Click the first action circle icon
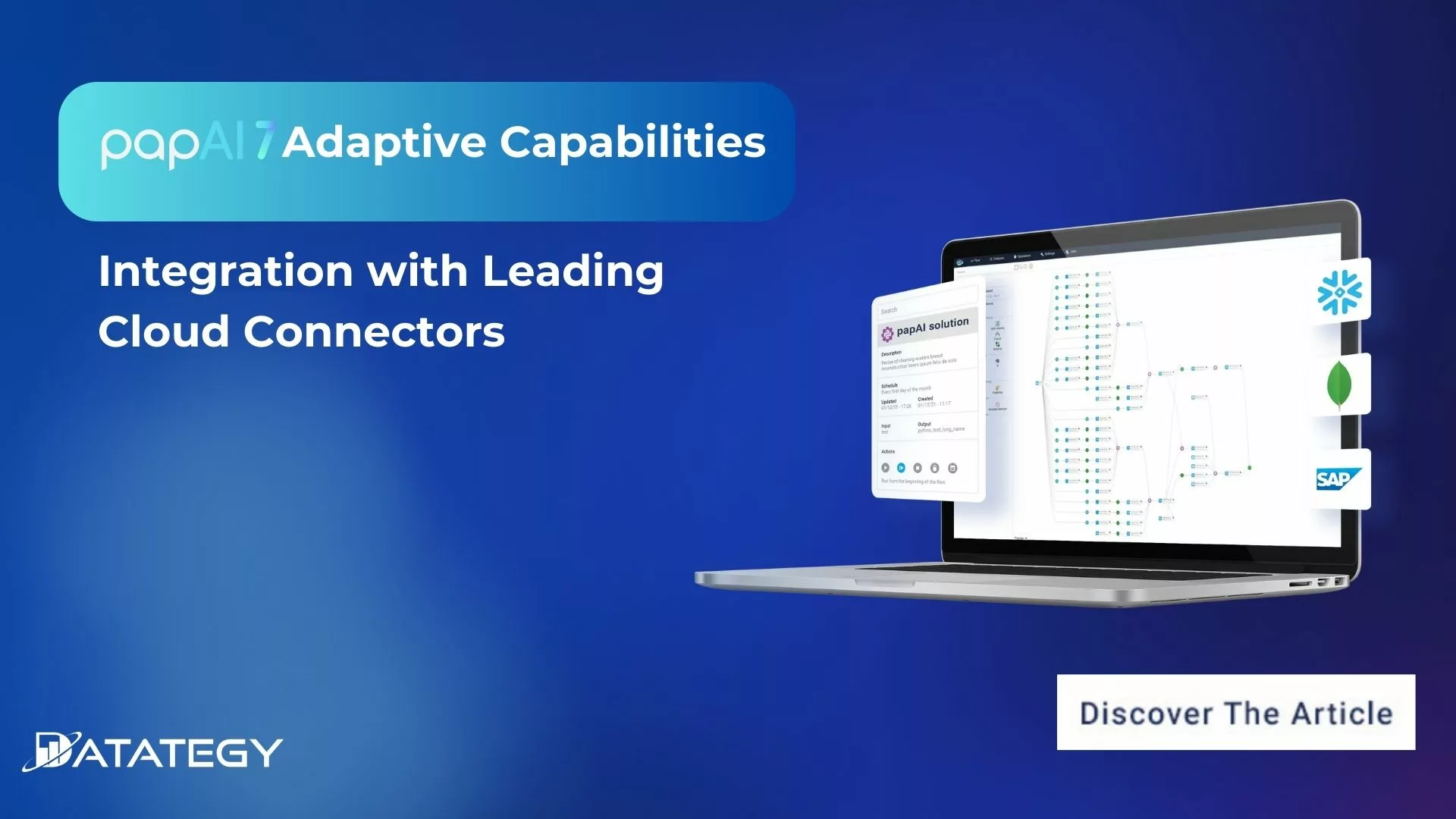 (x=886, y=467)
